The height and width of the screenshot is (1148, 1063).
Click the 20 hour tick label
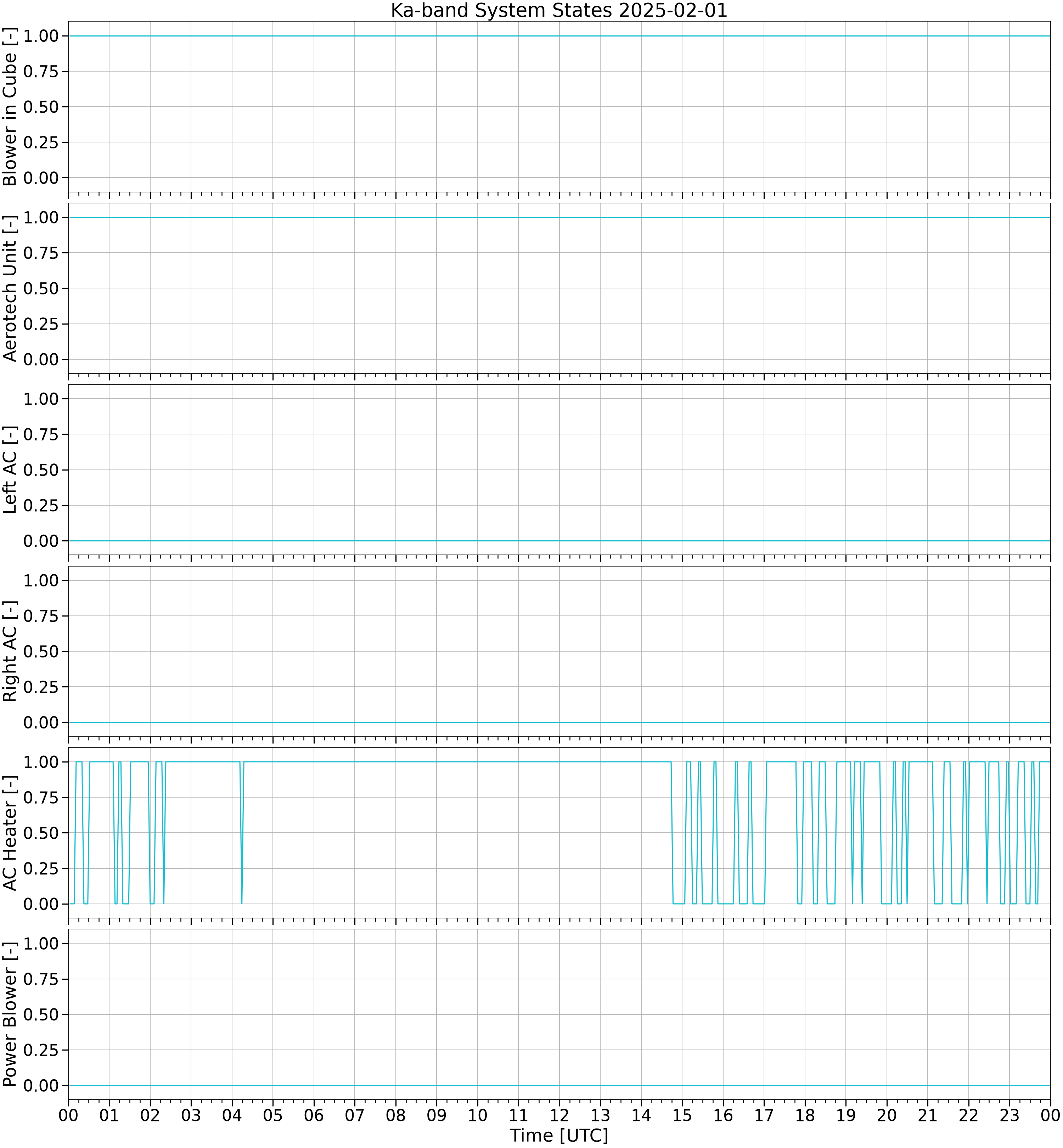[x=887, y=1115]
